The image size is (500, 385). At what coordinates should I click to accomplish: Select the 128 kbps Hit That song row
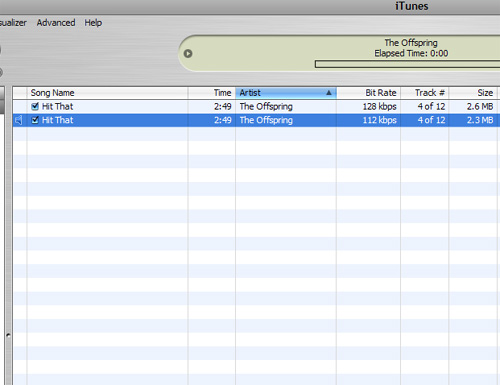tap(256, 106)
